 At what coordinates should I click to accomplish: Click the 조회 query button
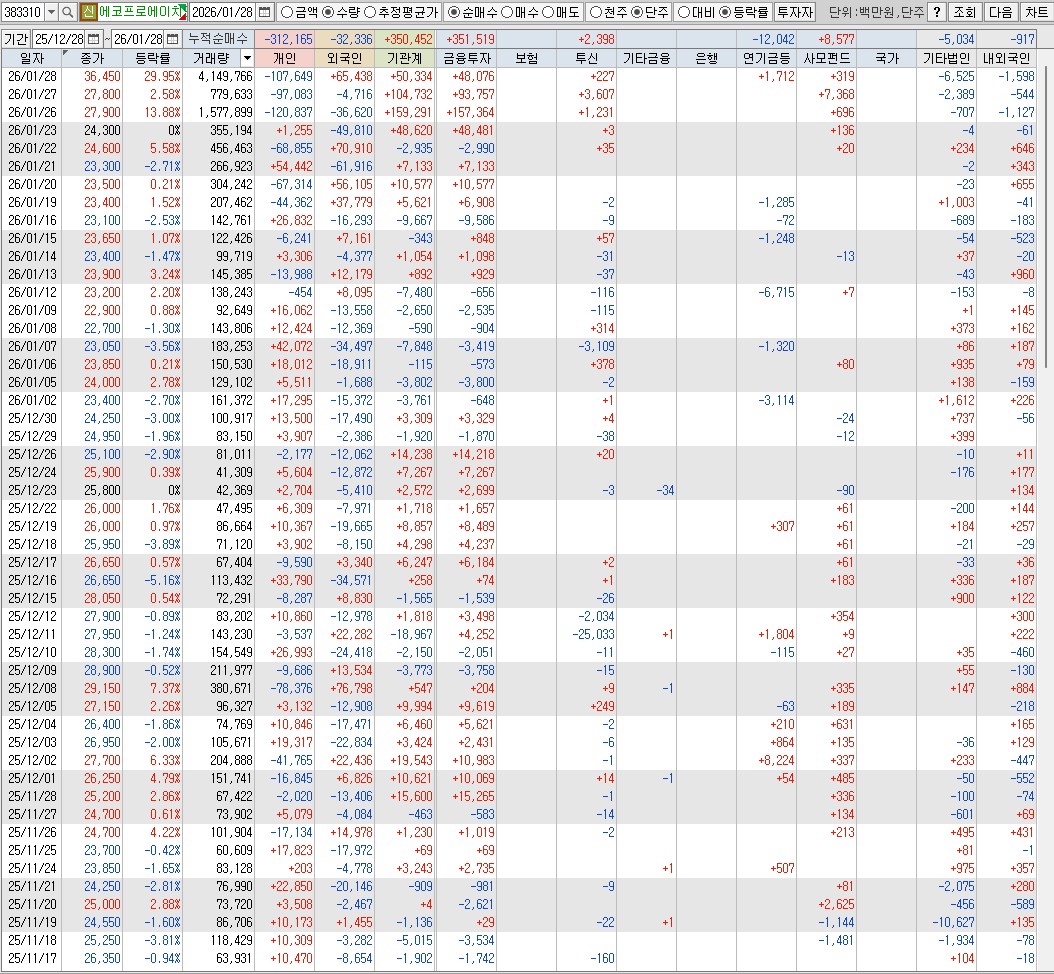click(x=964, y=12)
